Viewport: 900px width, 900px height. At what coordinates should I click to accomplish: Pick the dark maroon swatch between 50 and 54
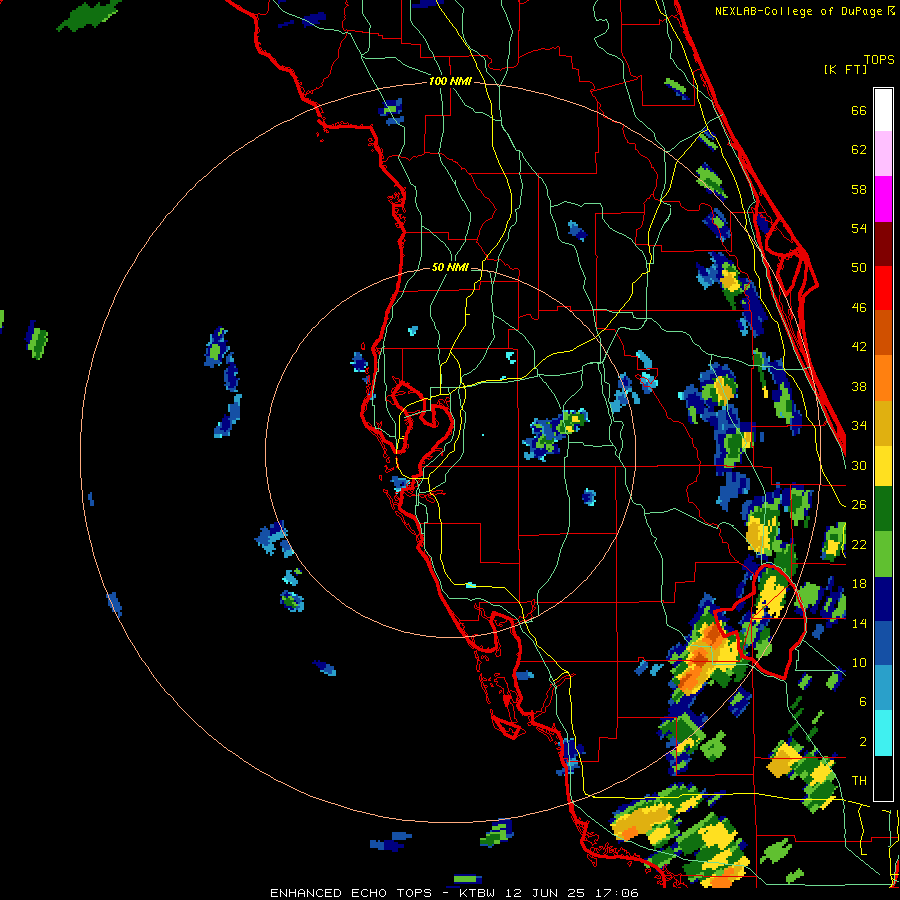point(883,243)
